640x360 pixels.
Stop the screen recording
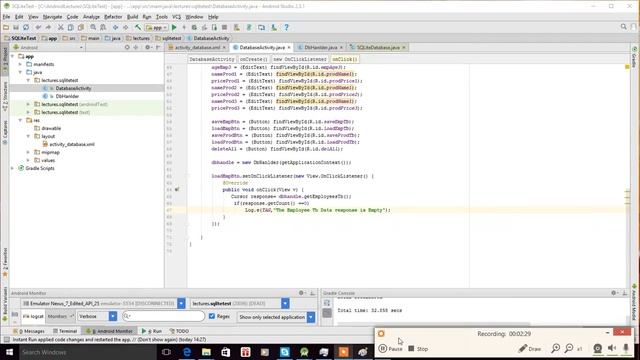click(x=418, y=349)
